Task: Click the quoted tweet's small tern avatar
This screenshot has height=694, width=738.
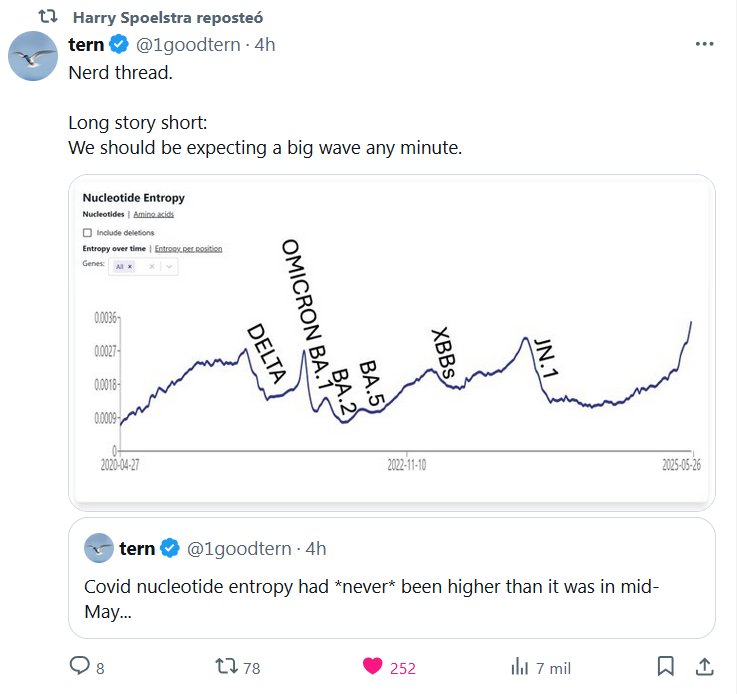Action: click(x=98, y=548)
